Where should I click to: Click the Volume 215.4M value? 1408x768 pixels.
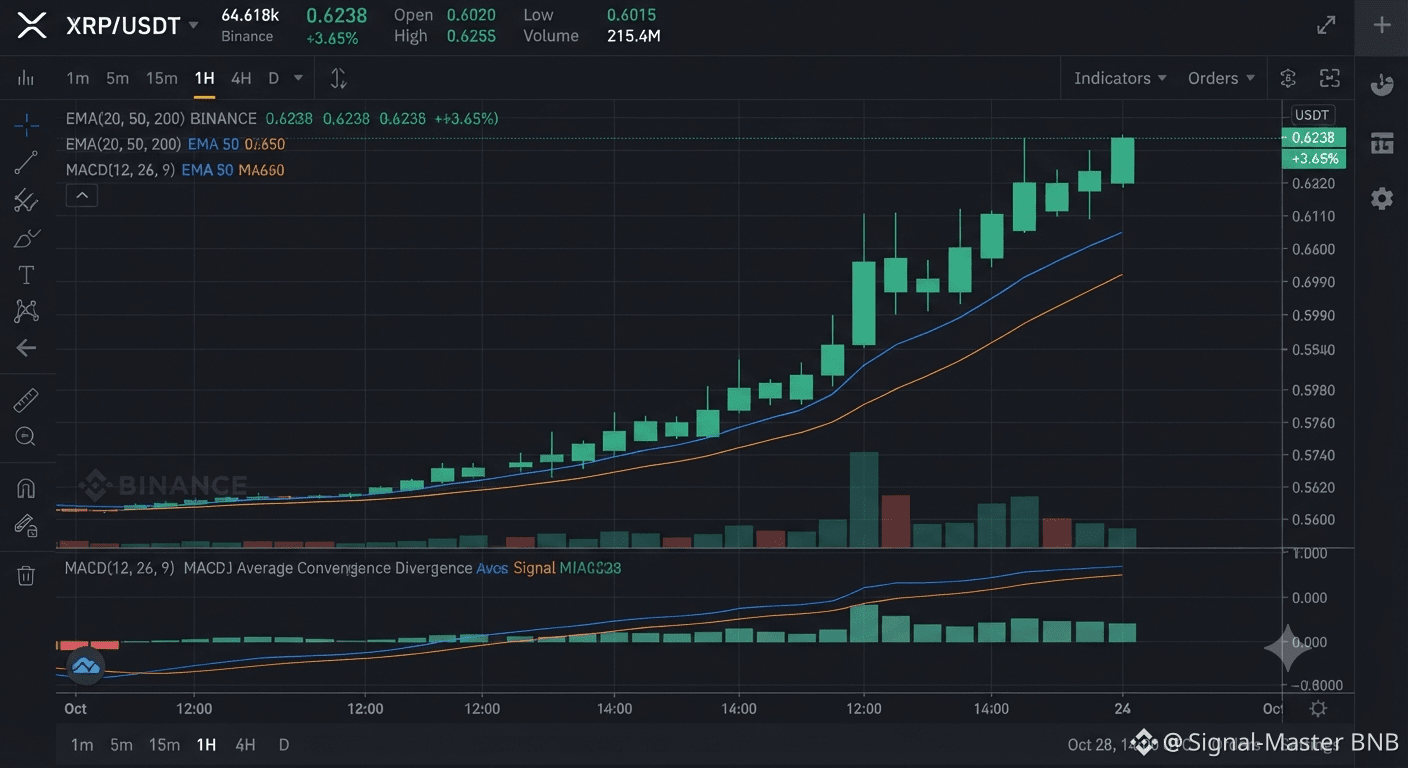coord(633,36)
